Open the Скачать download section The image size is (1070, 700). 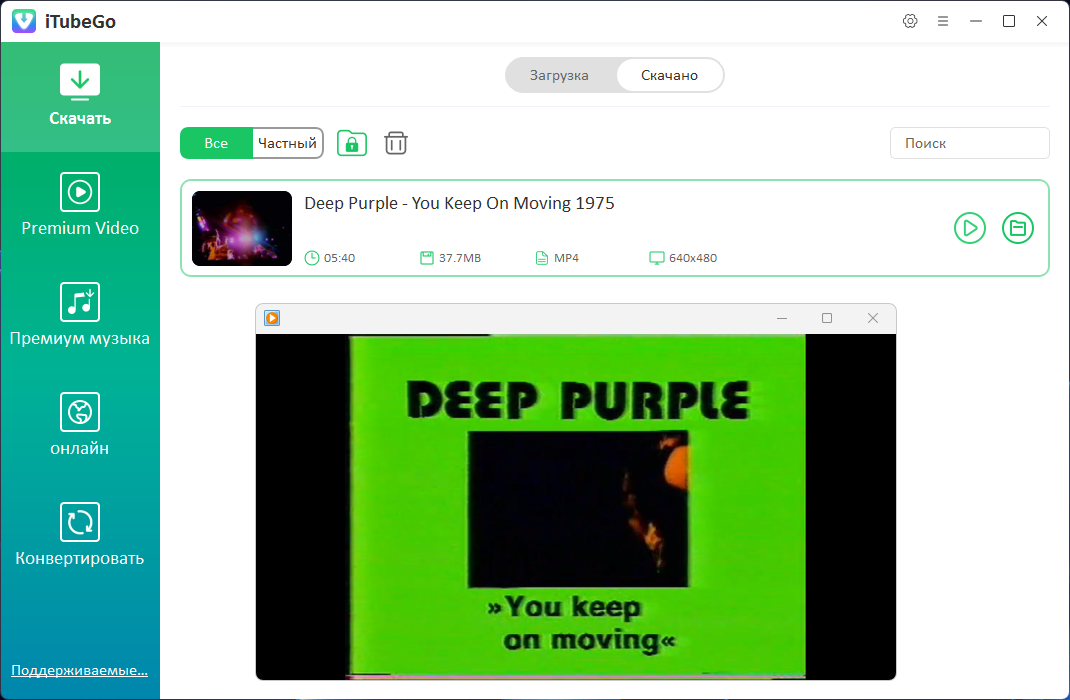tap(80, 96)
